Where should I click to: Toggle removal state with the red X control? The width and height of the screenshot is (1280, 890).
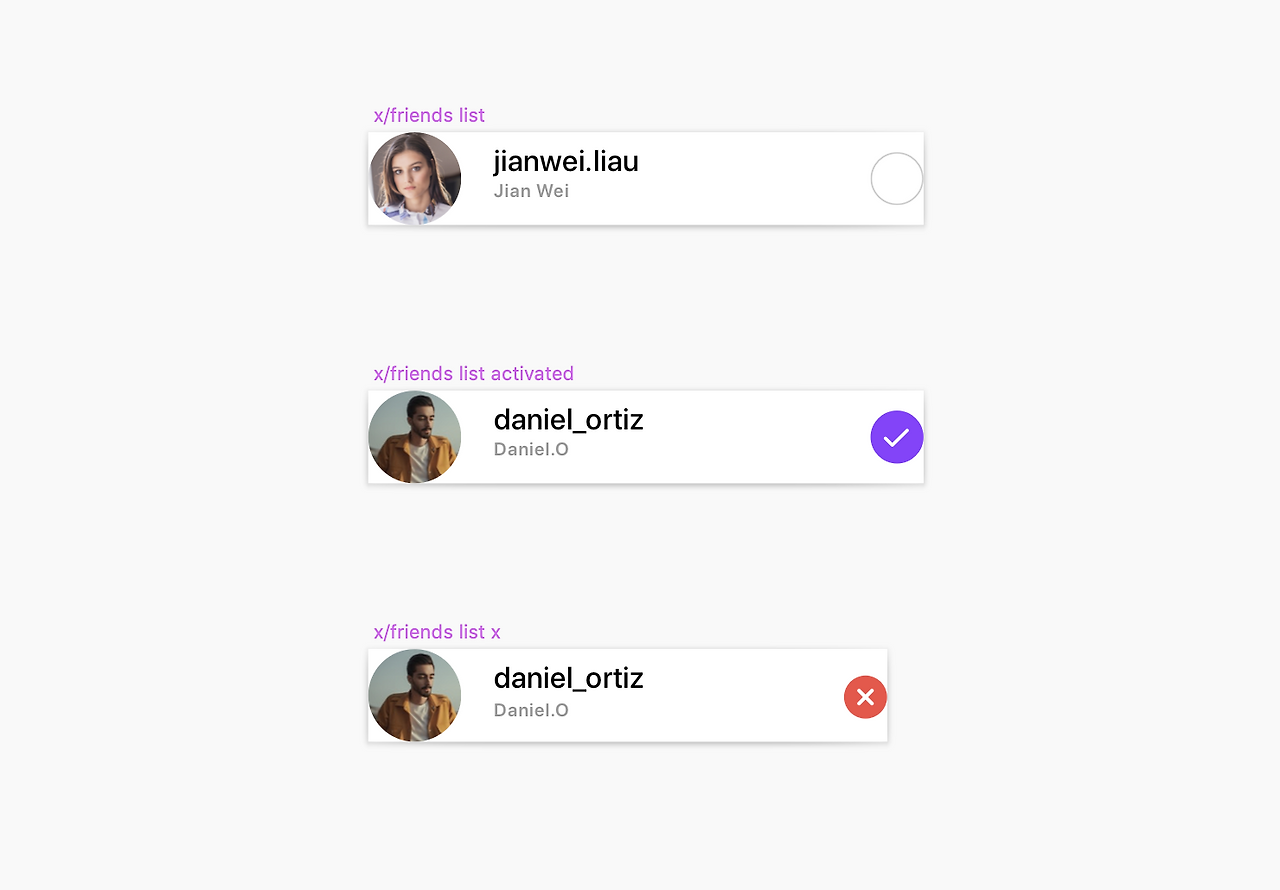click(865, 697)
